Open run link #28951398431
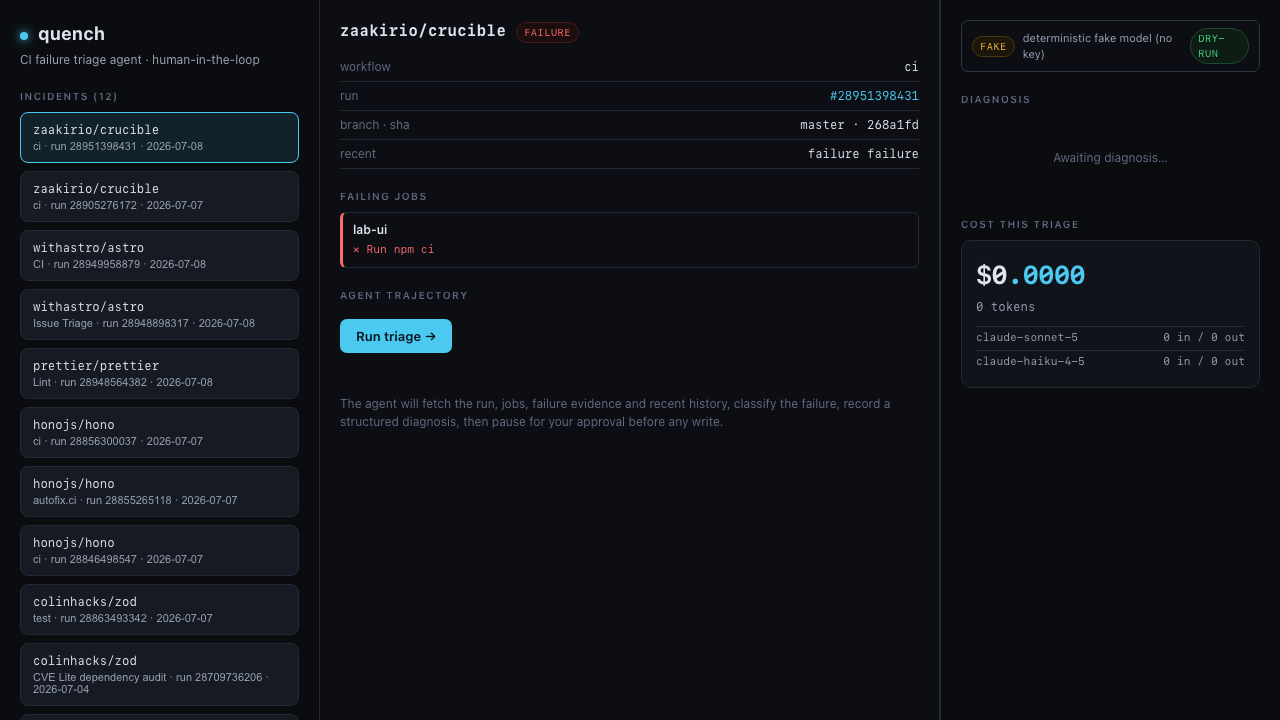 874,96
